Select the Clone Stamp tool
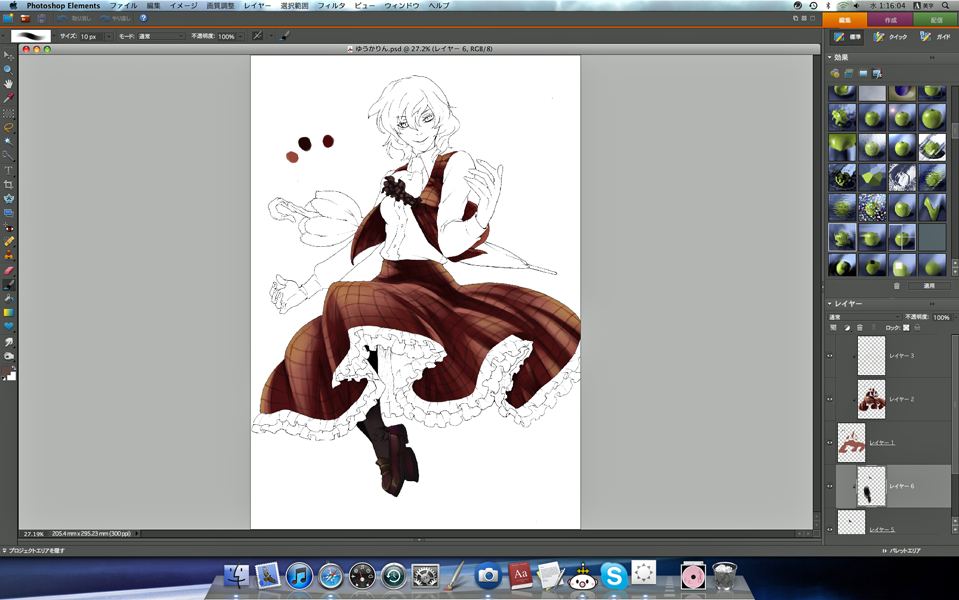959x600 pixels. (9, 256)
